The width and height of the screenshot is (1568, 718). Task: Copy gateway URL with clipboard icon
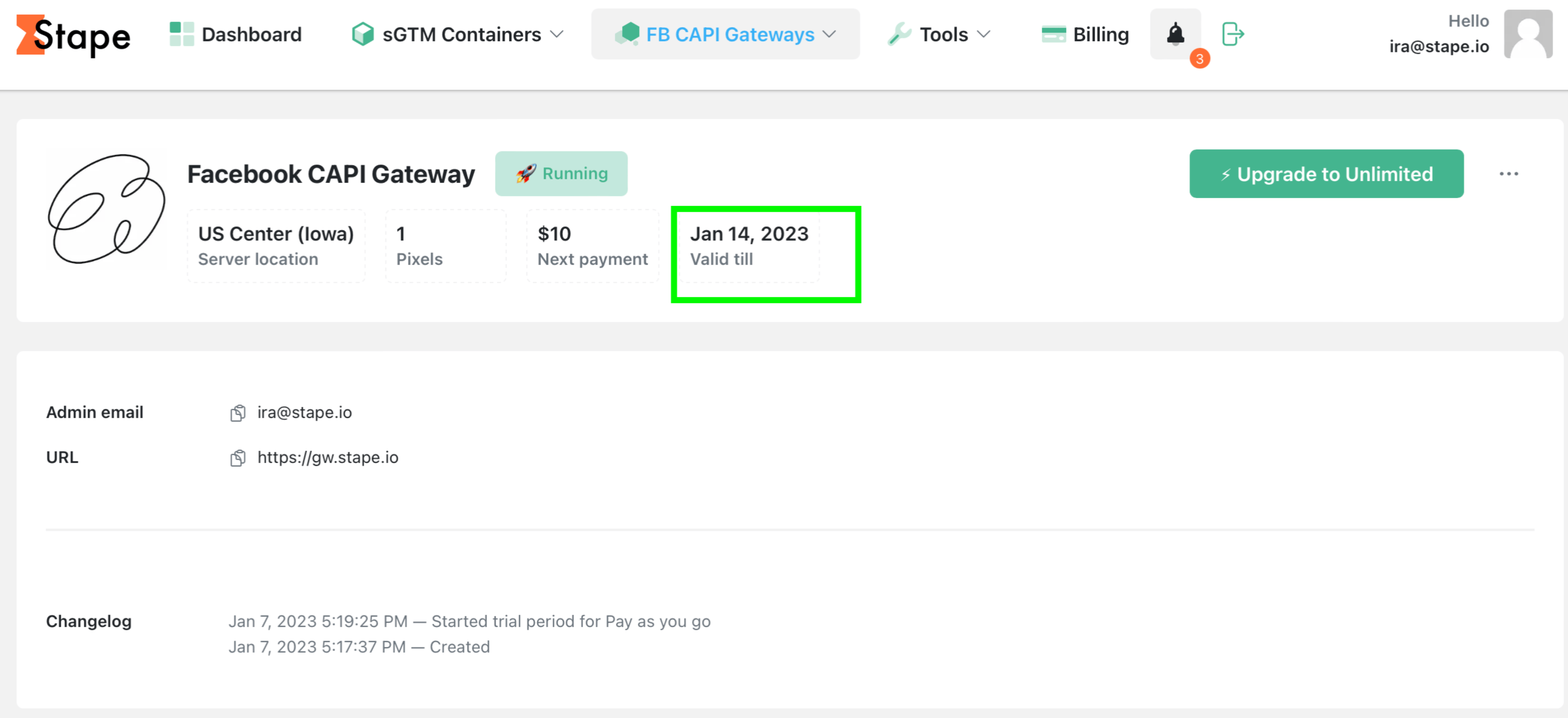click(237, 458)
